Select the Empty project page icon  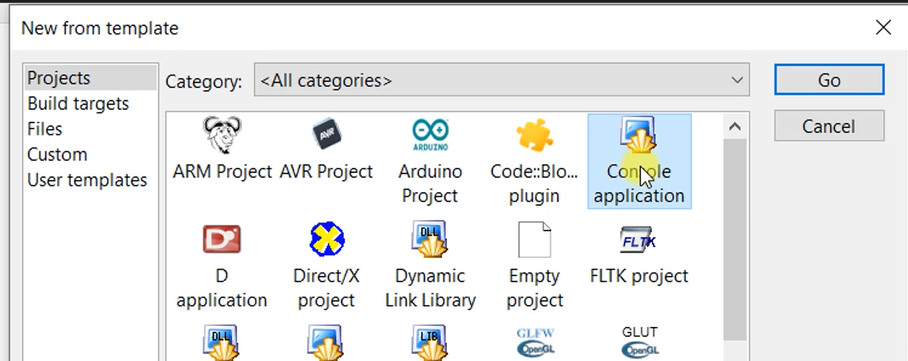coord(534,239)
